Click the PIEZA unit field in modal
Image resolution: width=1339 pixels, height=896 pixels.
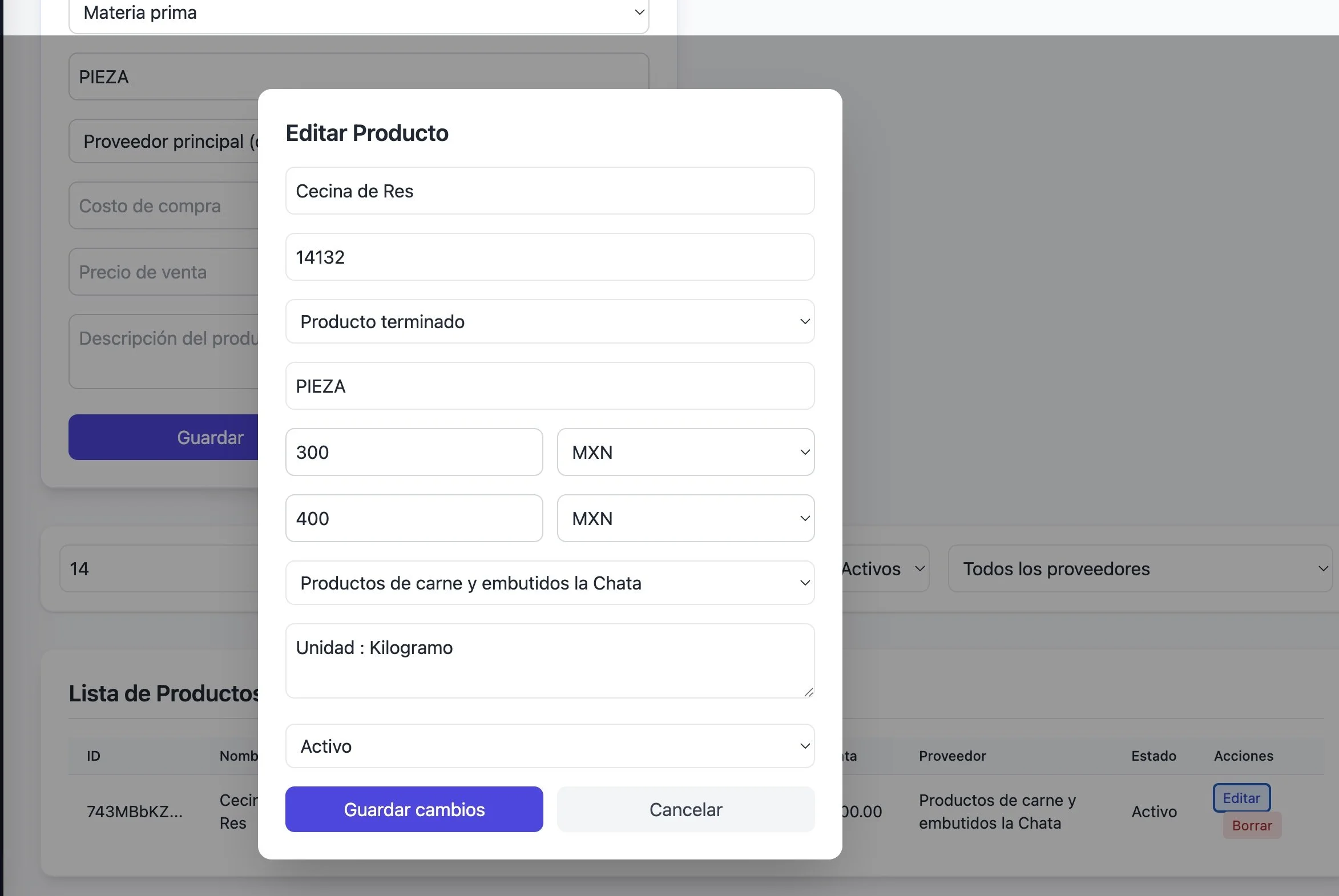[x=549, y=386]
